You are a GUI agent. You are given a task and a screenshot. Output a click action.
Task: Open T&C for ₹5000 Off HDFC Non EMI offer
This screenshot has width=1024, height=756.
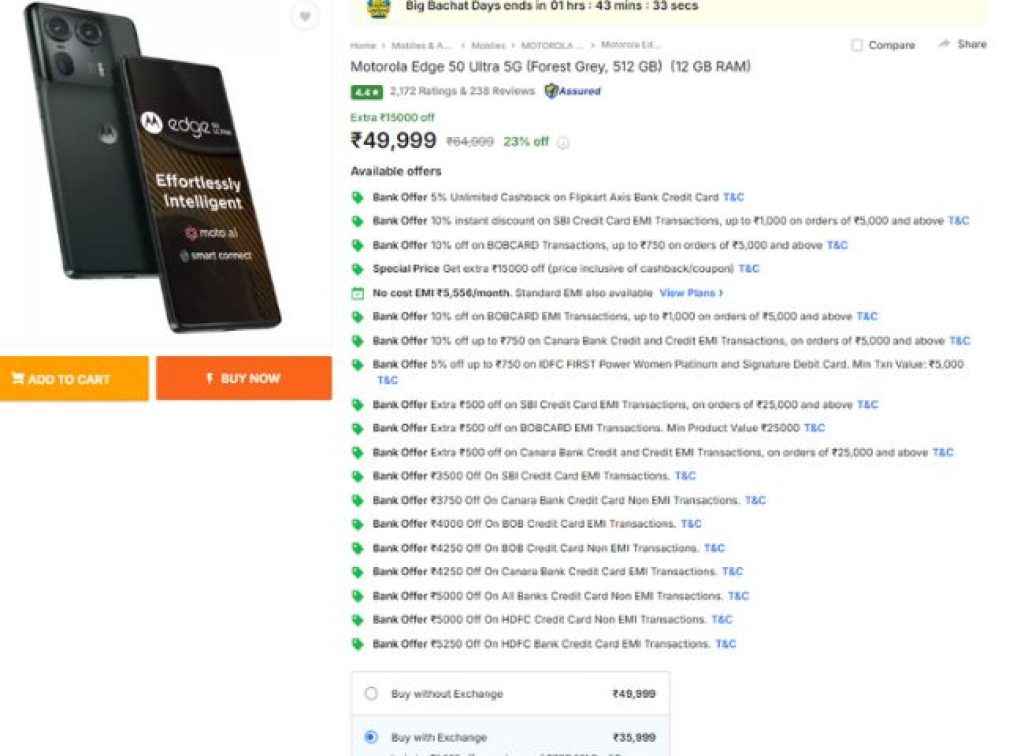[x=722, y=620]
